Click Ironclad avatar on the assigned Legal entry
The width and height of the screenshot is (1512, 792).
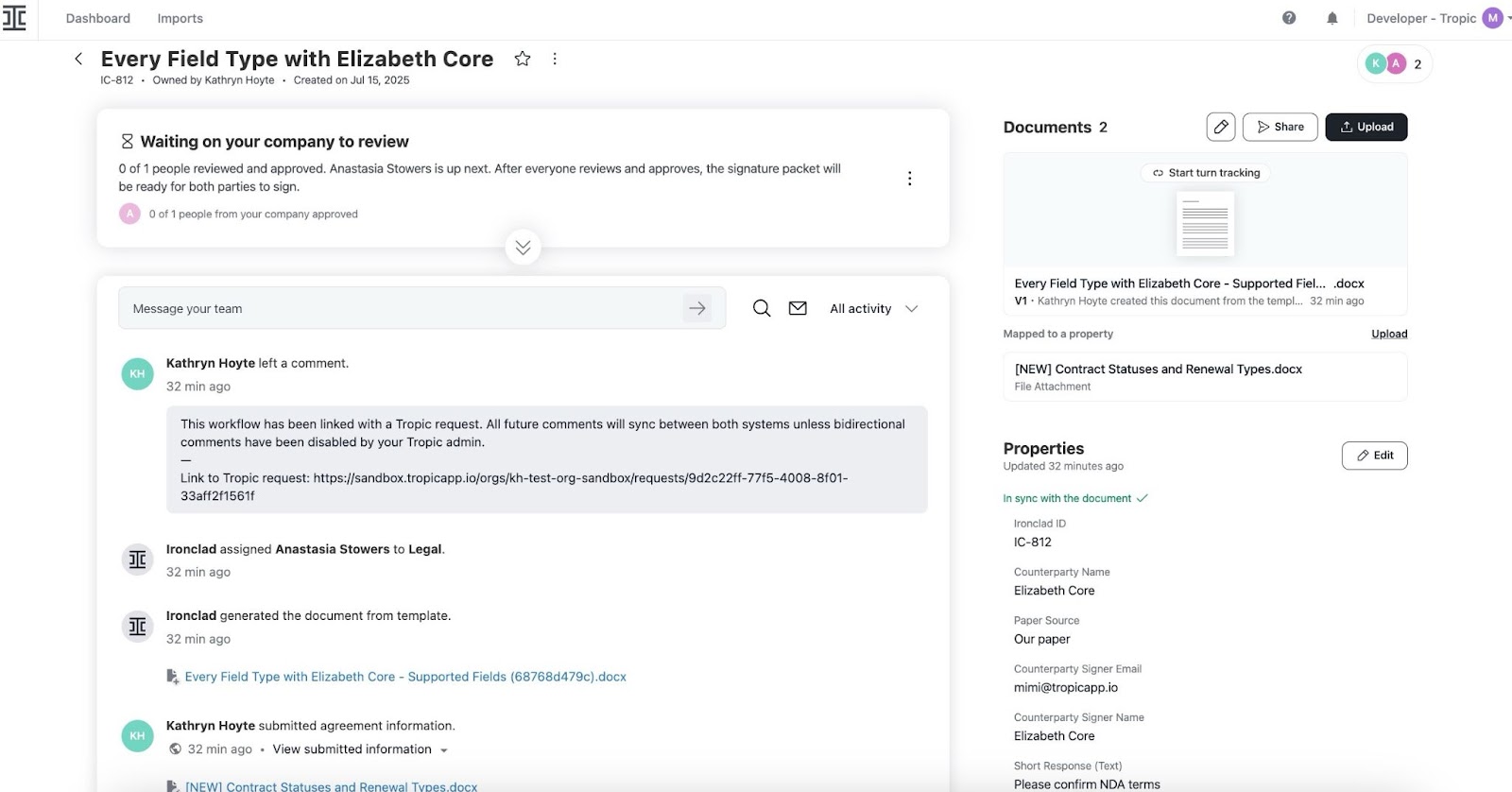pos(137,560)
